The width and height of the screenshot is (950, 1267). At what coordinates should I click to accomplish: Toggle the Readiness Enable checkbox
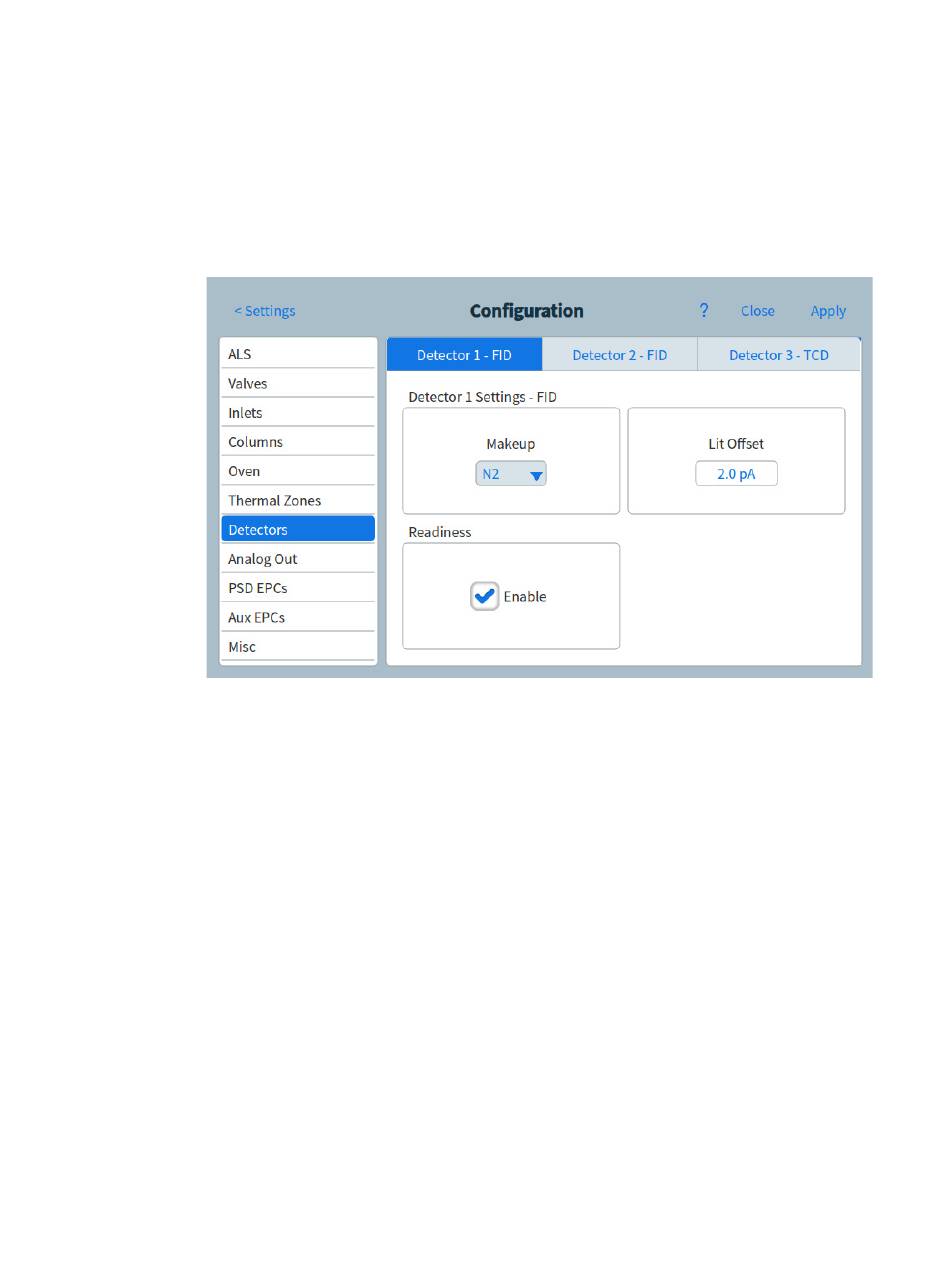[485, 596]
